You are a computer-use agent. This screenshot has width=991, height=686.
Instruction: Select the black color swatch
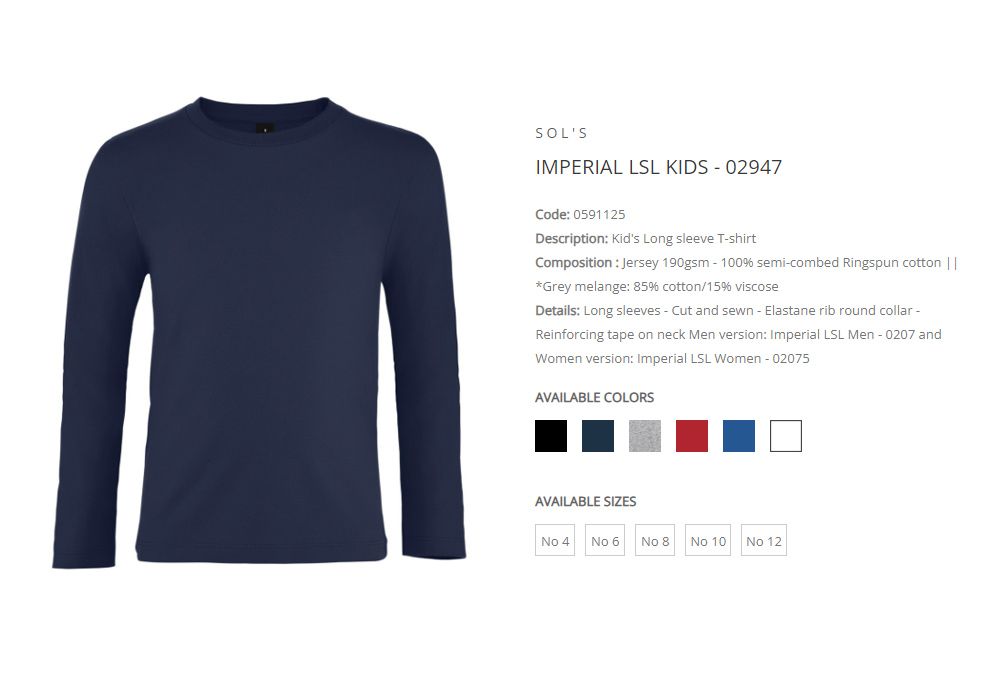550,436
